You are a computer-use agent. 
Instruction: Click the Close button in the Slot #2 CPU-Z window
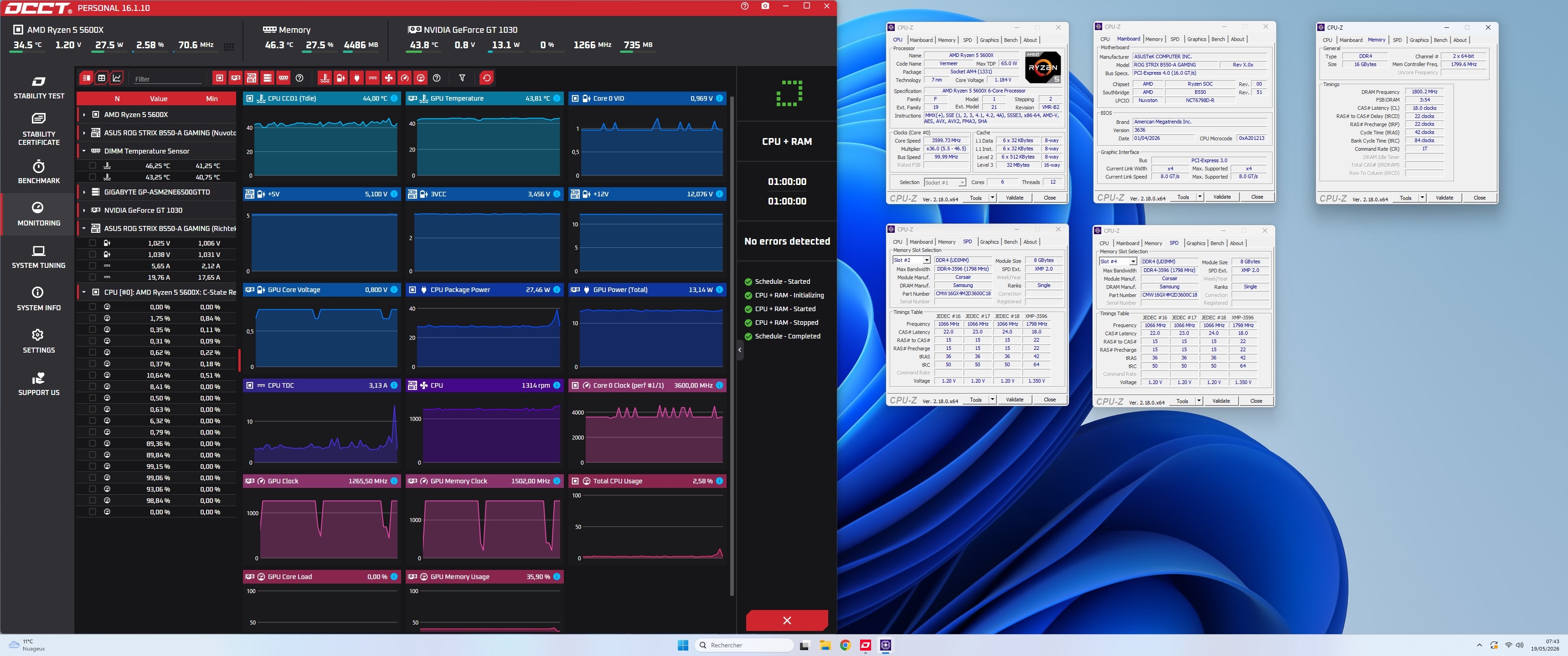[x=1049, y=400]
